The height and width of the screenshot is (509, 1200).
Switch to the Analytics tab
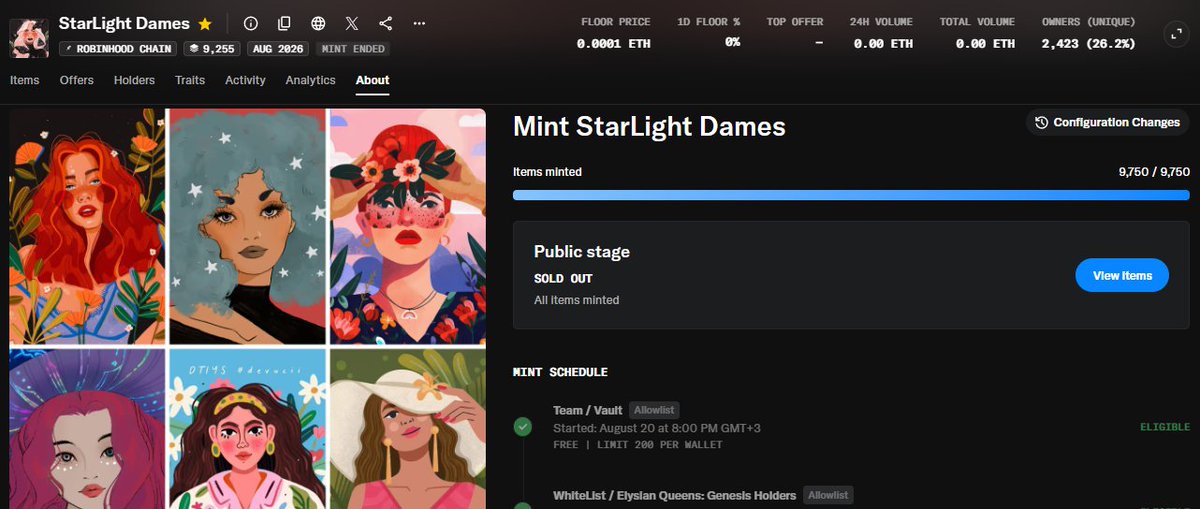tap(310, 80)
